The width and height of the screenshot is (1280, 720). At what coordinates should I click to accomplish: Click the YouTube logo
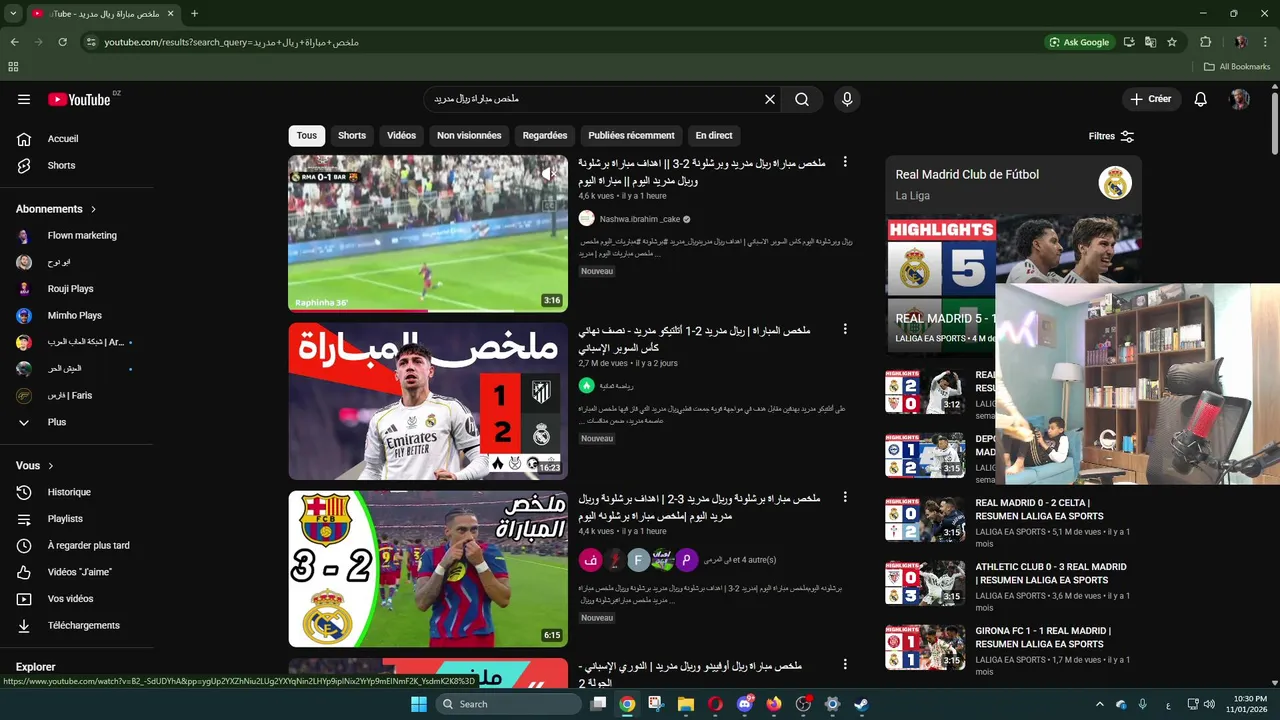coord(79,99)
